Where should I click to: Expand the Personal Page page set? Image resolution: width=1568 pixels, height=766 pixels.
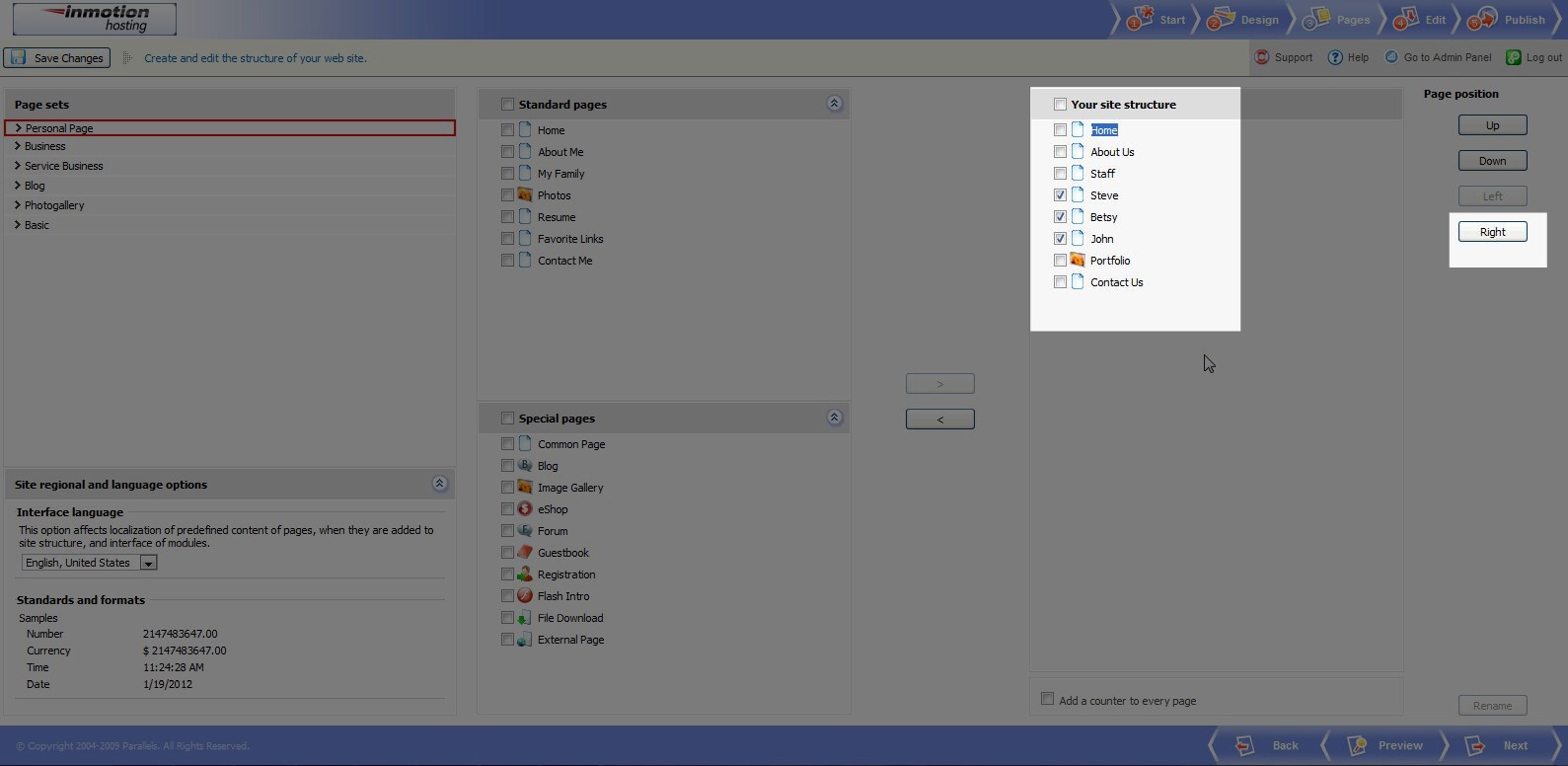point(18,128)
